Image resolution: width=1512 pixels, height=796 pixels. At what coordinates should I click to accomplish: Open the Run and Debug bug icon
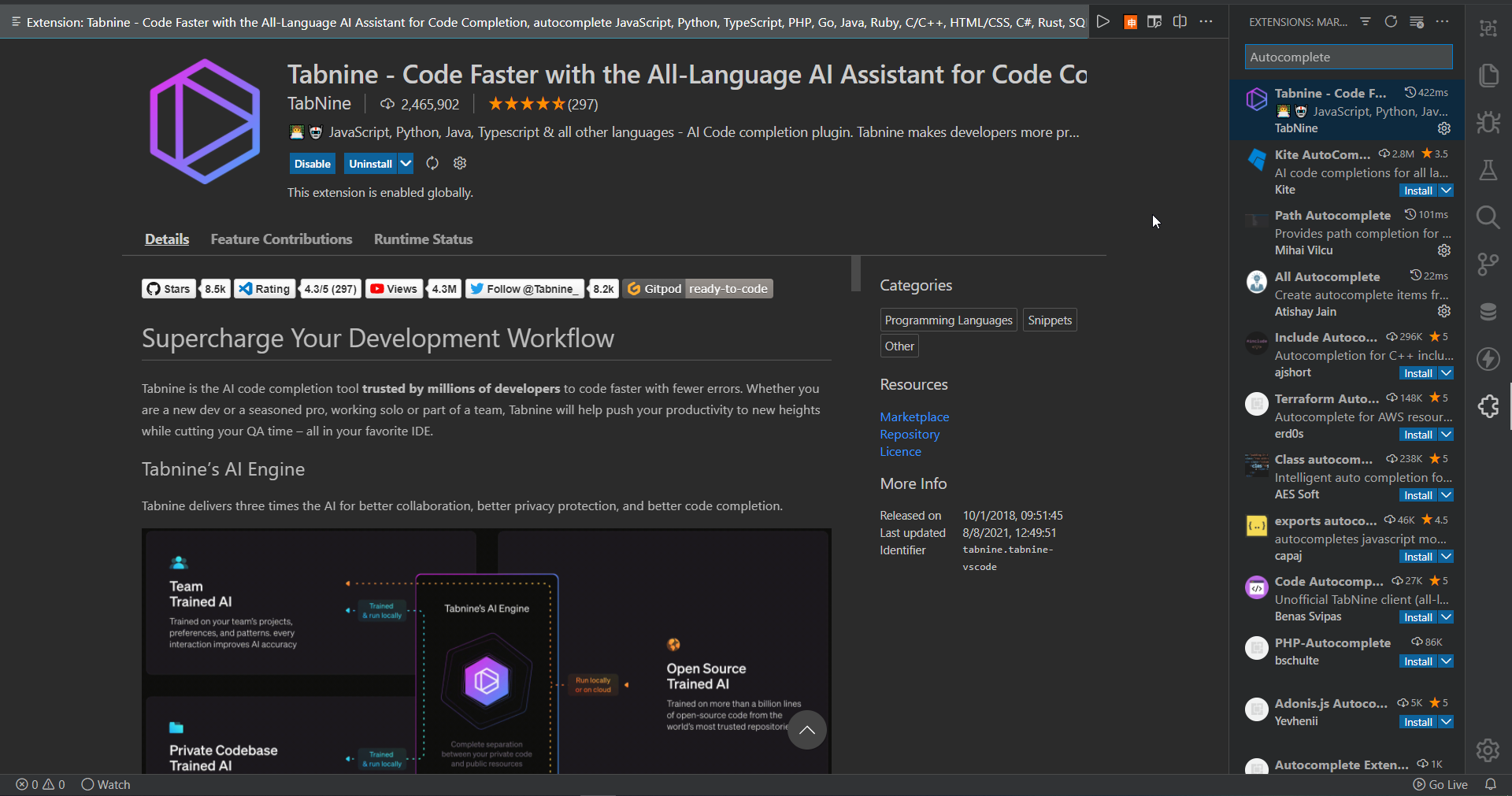[1489, 123]
